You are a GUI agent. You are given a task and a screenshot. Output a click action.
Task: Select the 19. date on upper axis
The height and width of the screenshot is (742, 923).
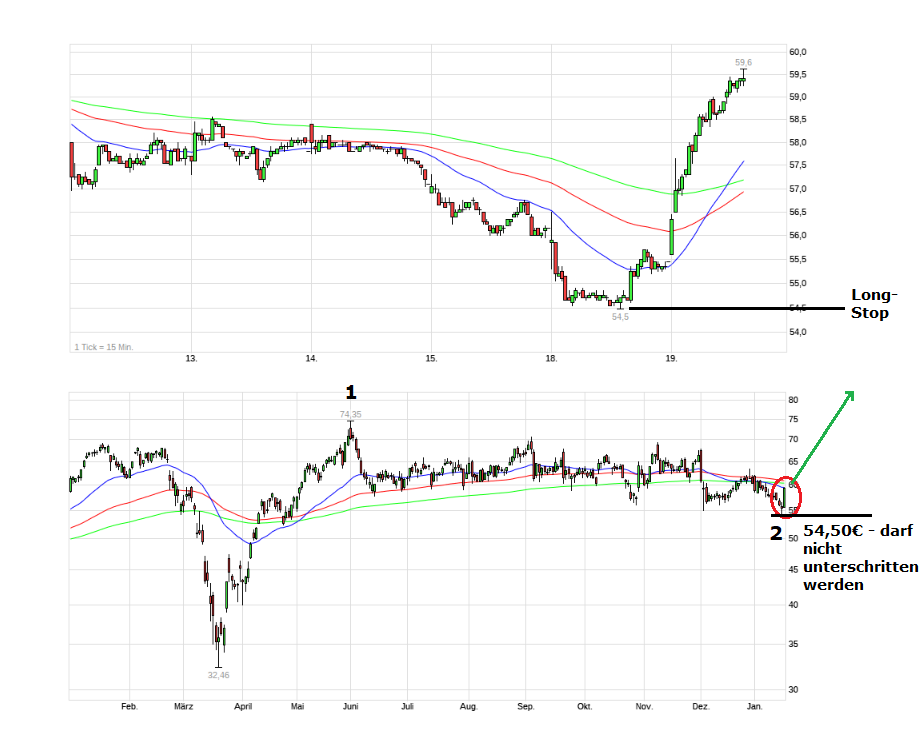tap(671, 357)
